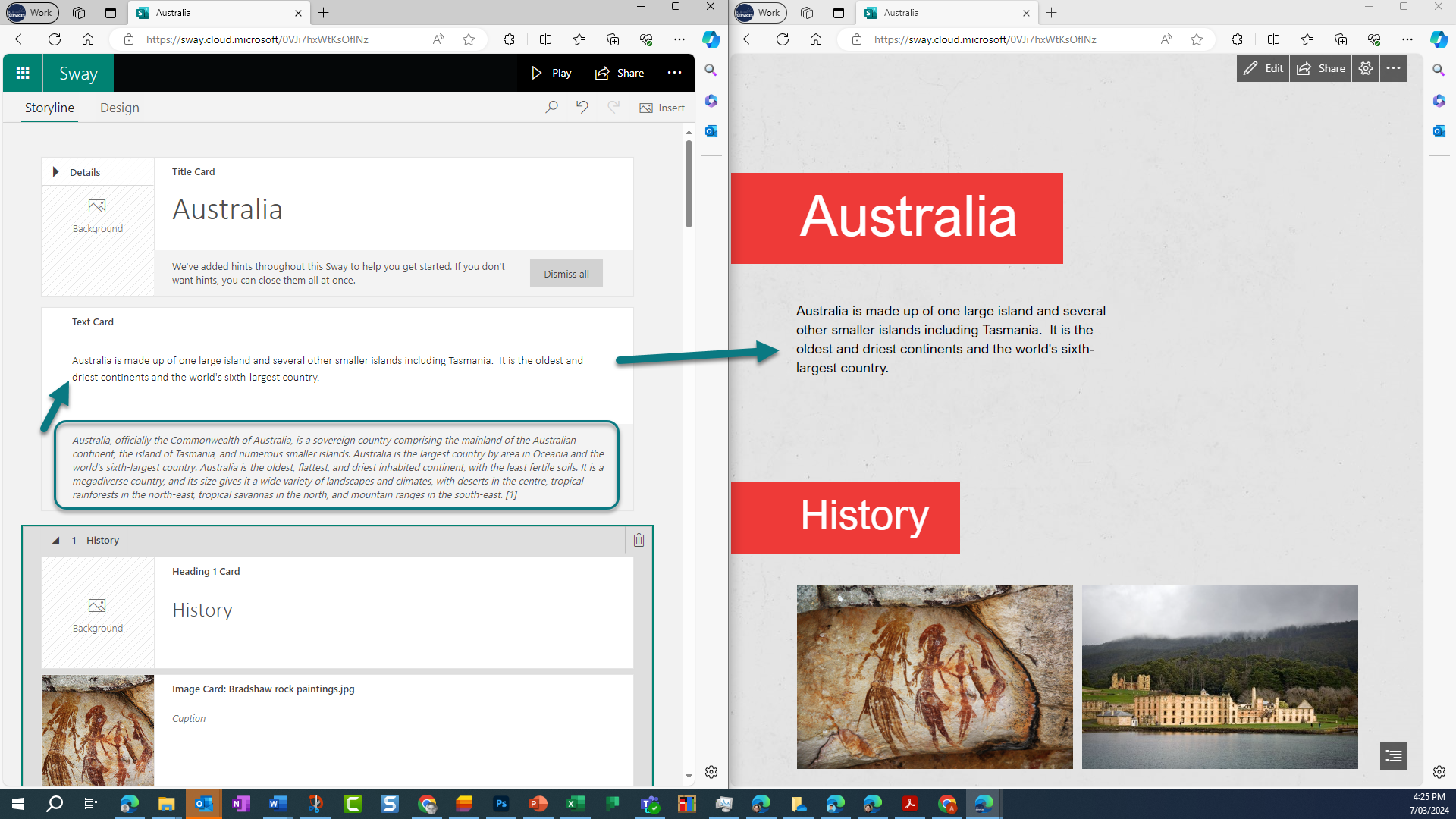Screen dimensions: 1456x819
Task: Open the Sway app launcher waffle icon
Action: (x=23, y=73)
